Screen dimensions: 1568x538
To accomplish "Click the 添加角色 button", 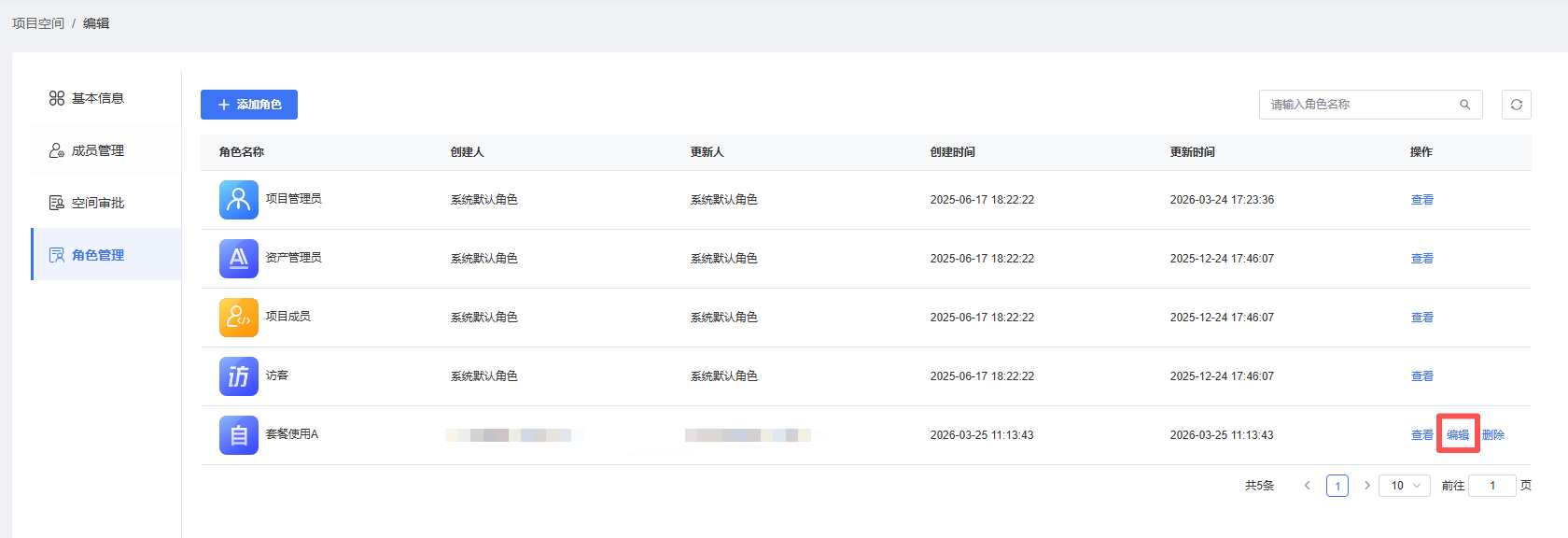I will pos(249,105).
